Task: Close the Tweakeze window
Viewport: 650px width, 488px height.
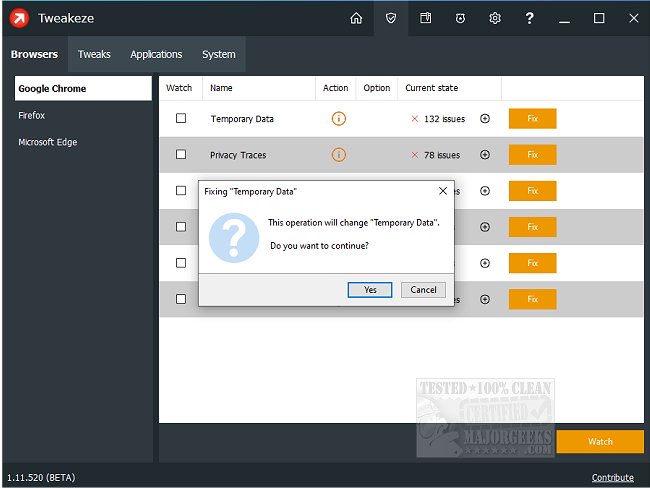Action: 633,18
